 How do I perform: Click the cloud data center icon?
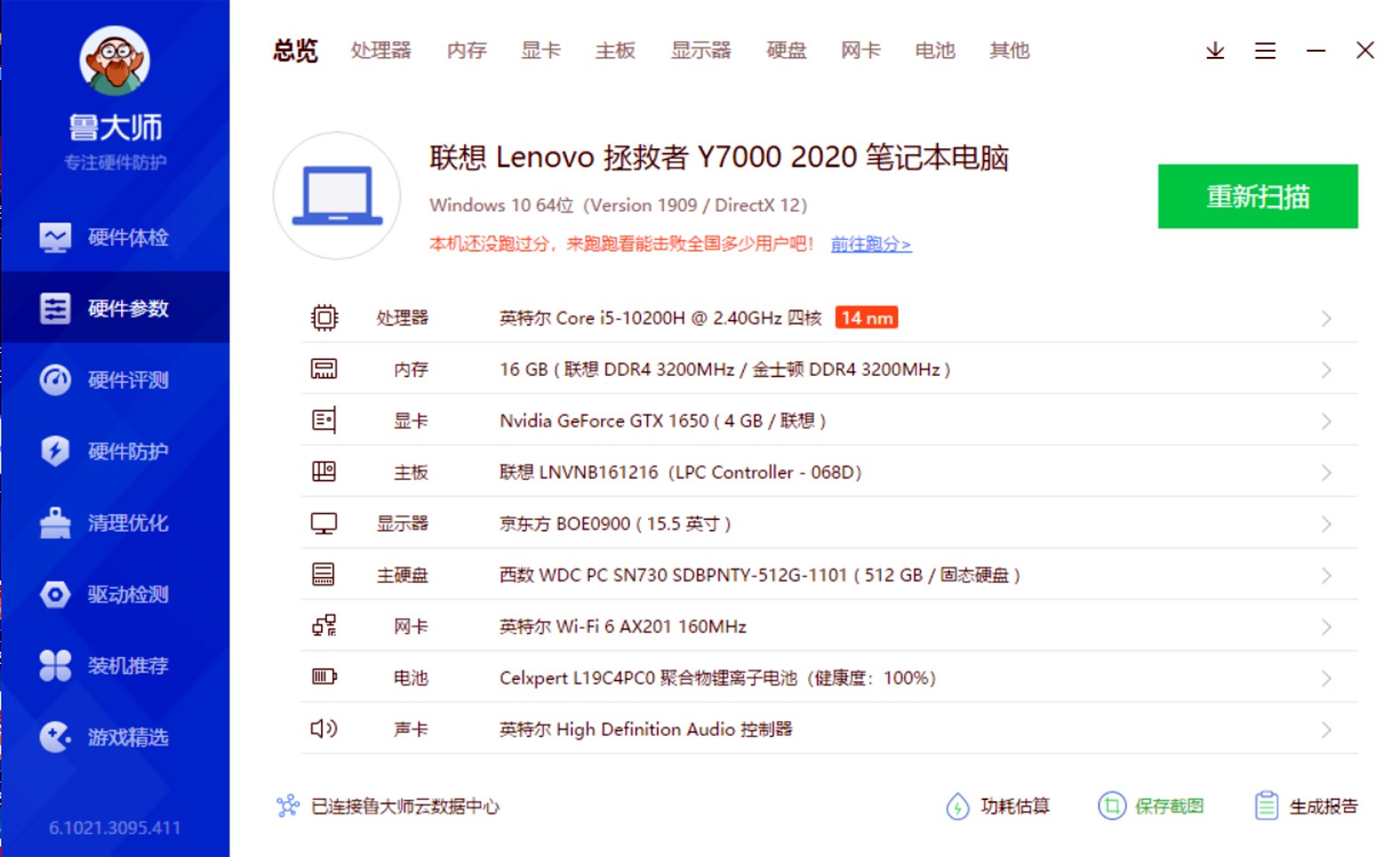tap(287, 805)
